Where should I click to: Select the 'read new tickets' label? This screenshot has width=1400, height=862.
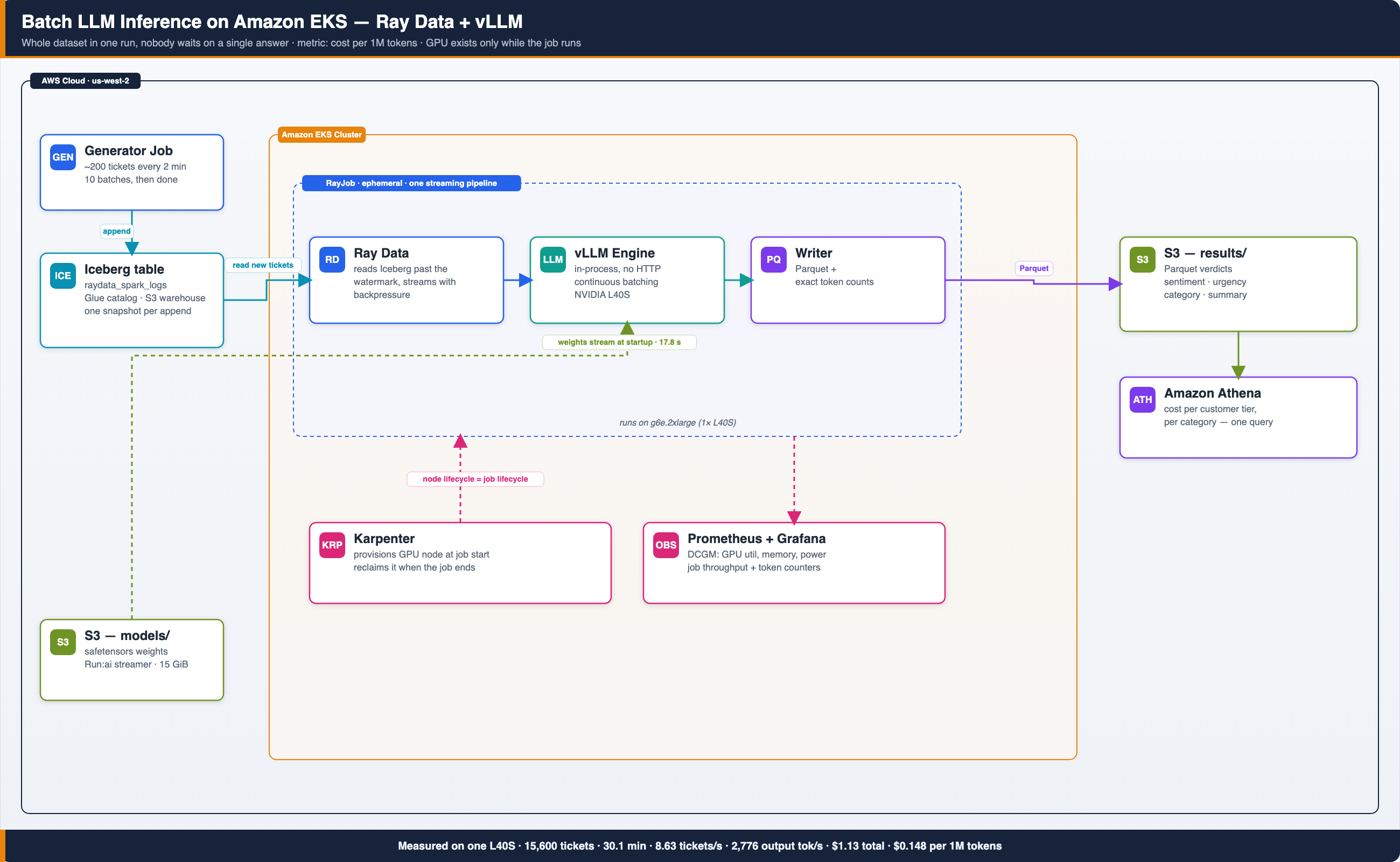[x=263, y=265]
